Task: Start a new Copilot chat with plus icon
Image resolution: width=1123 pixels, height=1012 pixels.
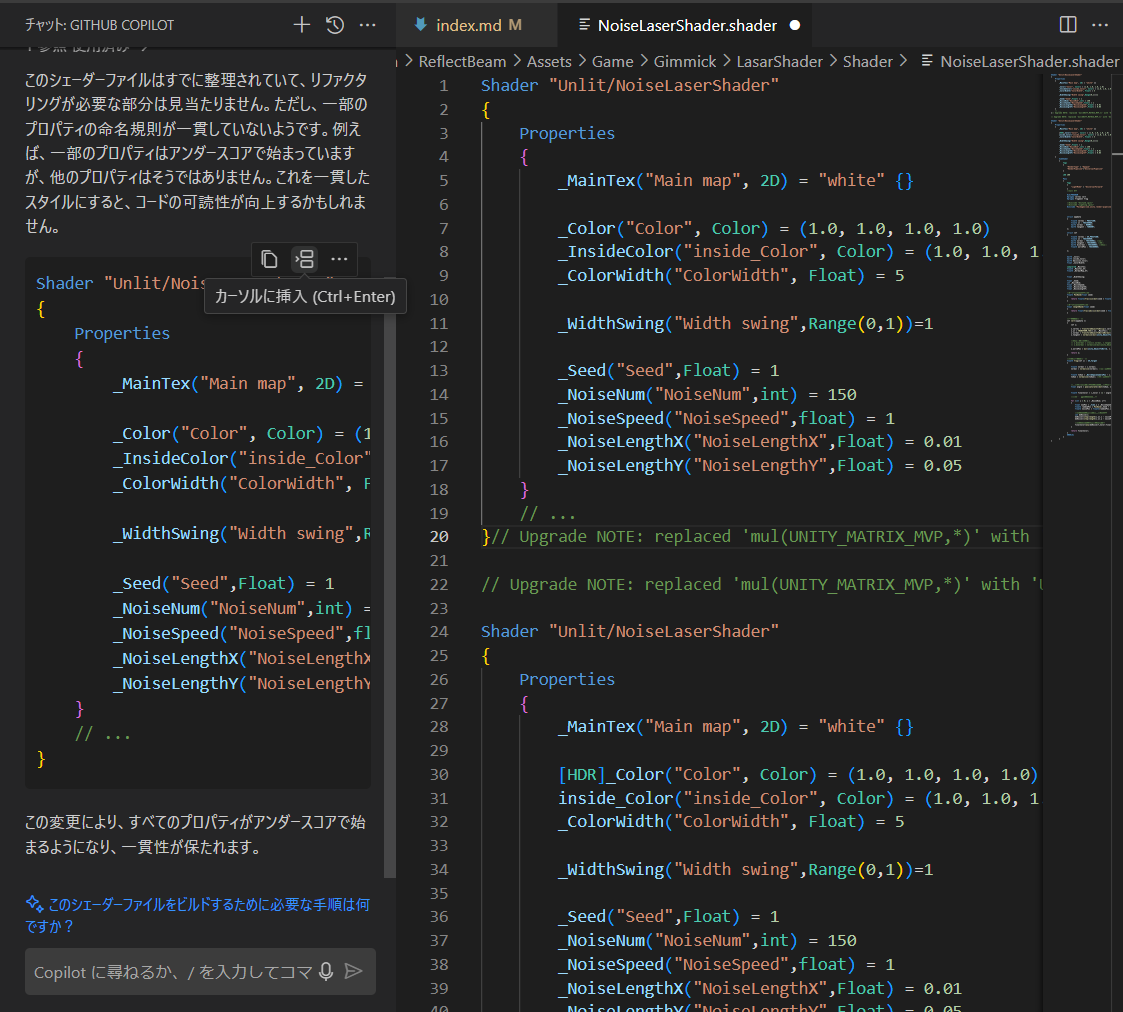Action: coord(301,25)
